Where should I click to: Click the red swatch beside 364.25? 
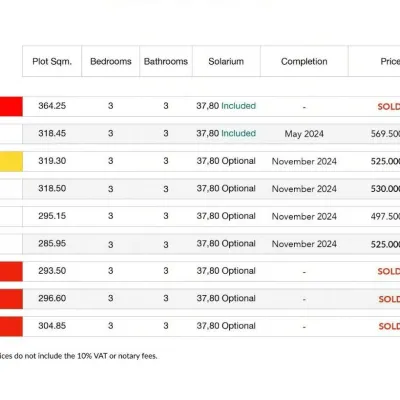pos(11,107)
